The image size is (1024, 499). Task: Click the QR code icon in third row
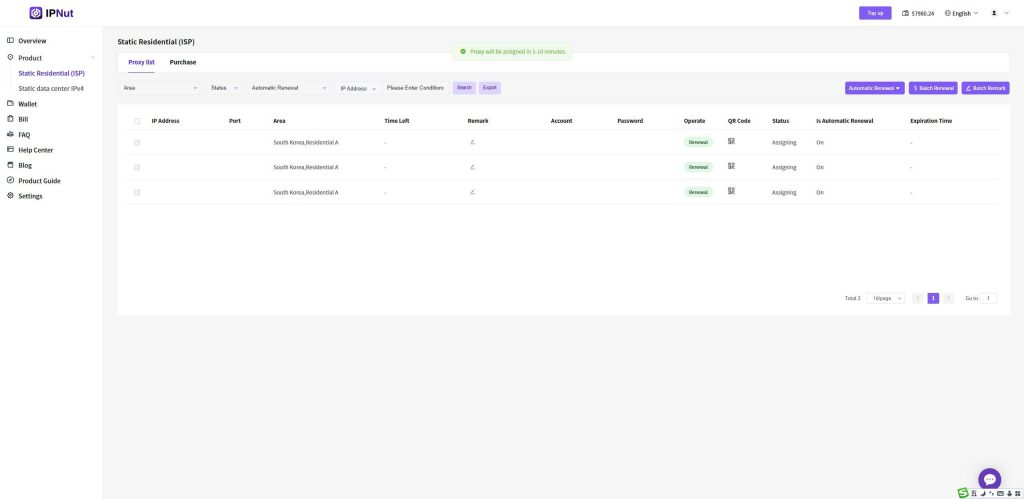731,191
